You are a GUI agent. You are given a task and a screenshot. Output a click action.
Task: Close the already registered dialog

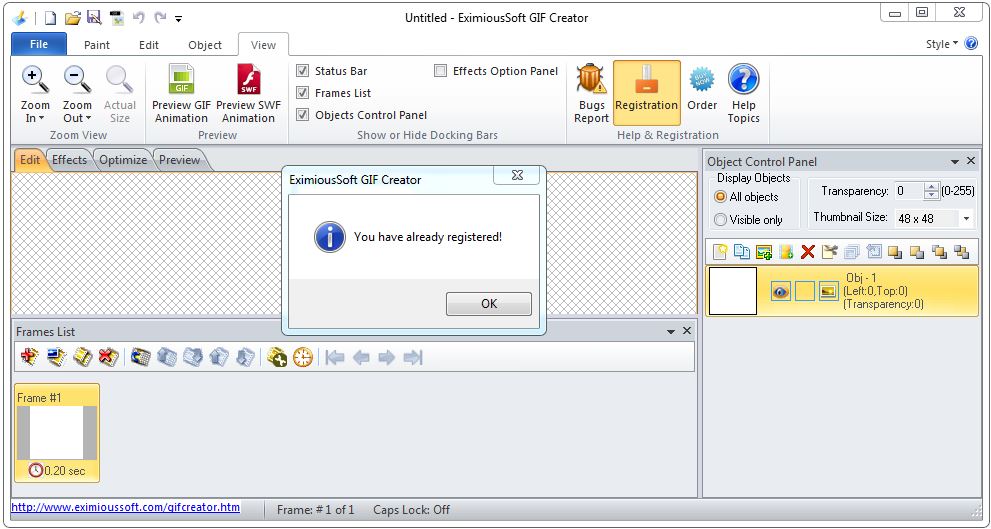[x=517, y=175]
